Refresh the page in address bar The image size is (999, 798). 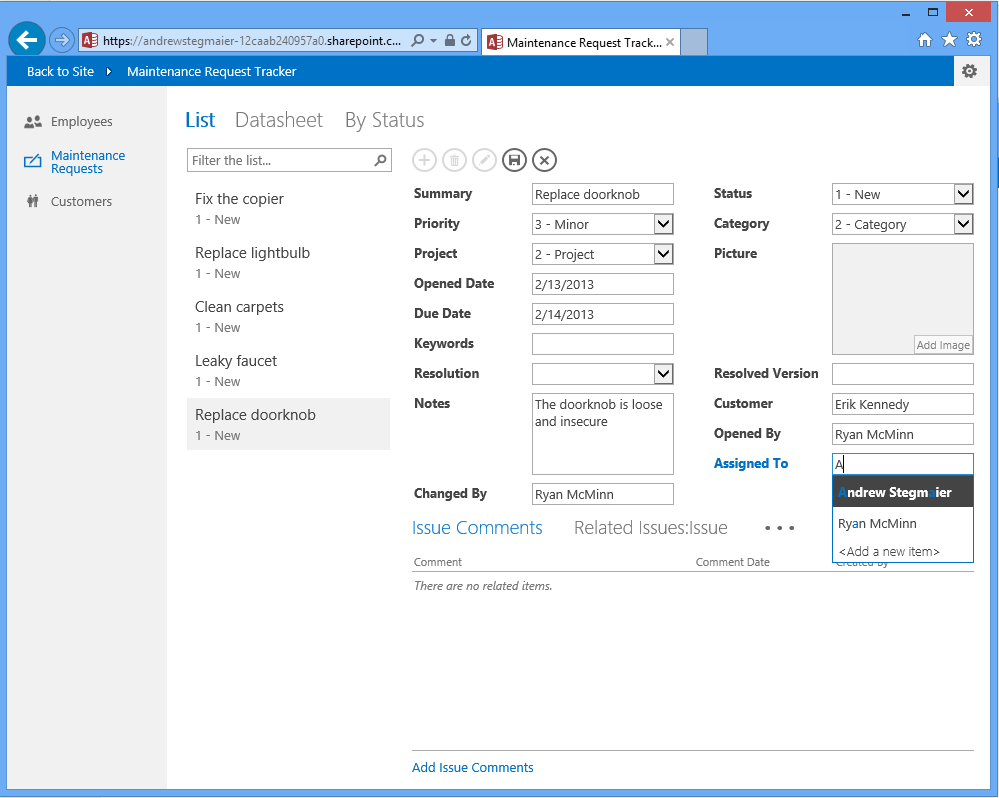[x=466, y=41]
